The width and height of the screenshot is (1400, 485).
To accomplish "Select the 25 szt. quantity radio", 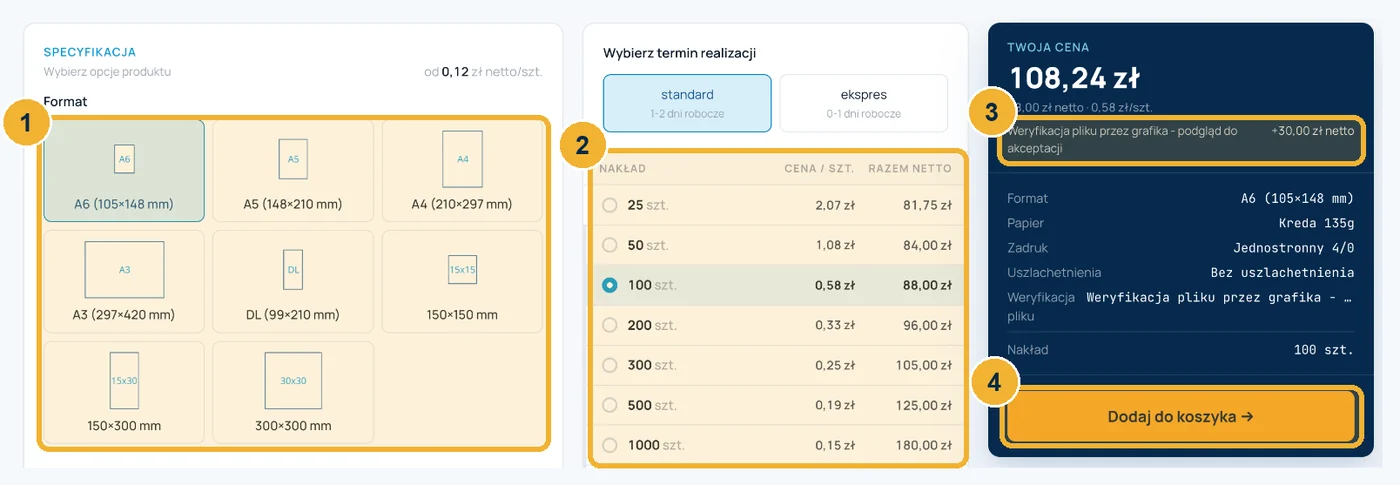I will (x=610, y=205).
